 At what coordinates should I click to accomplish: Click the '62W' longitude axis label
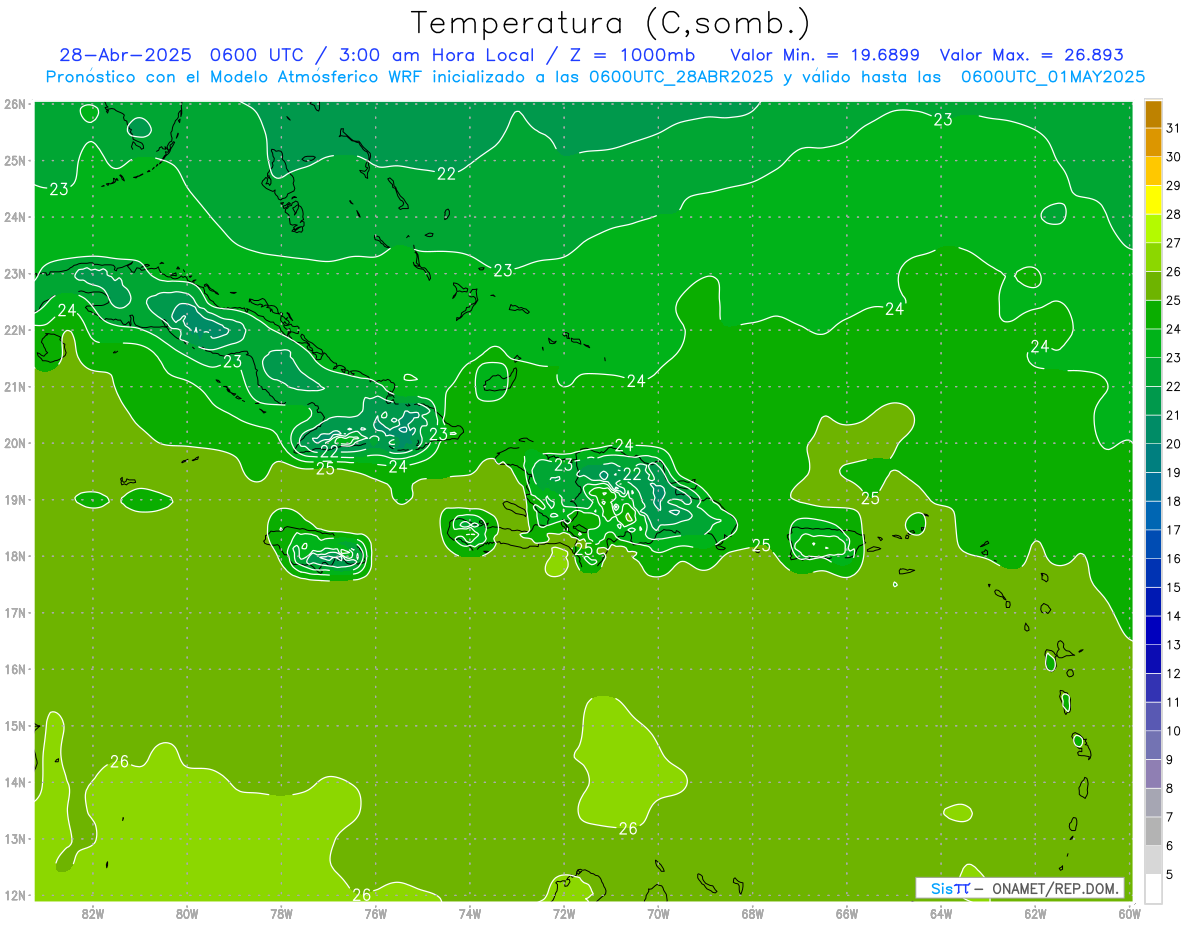click(1035, 913)
